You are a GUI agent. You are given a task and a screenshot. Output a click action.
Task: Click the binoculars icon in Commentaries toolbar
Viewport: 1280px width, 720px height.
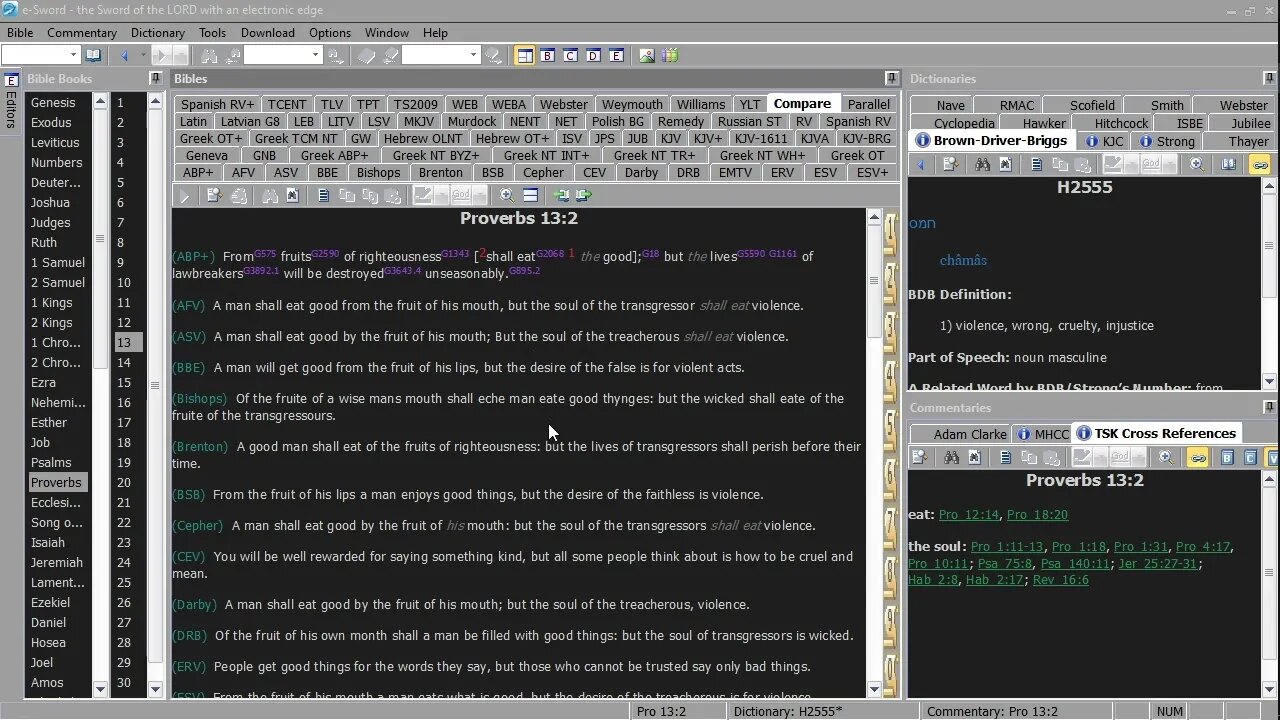tap(952, 458)
